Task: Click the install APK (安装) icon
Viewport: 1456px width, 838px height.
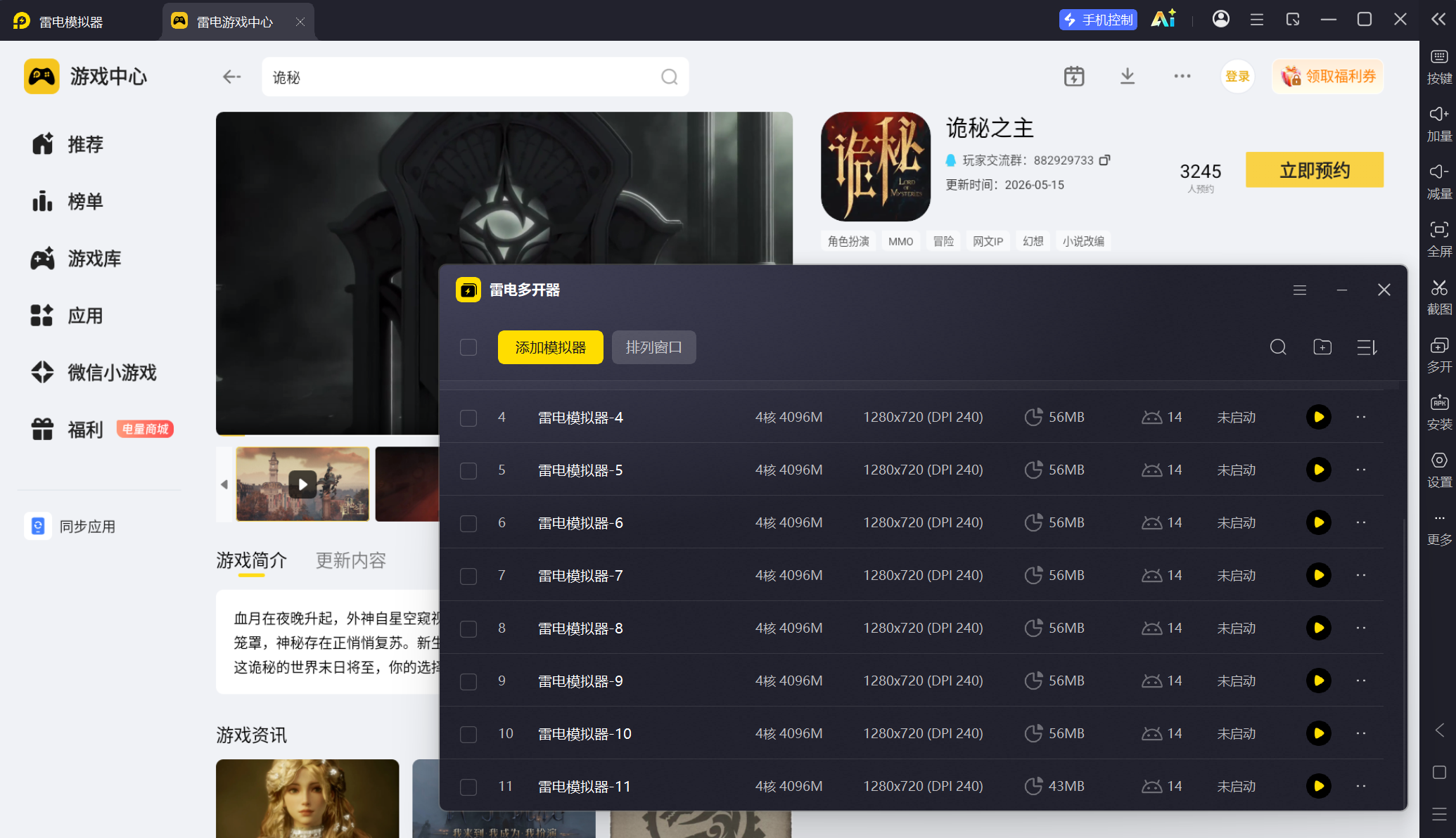Action: pos(1439,411)
